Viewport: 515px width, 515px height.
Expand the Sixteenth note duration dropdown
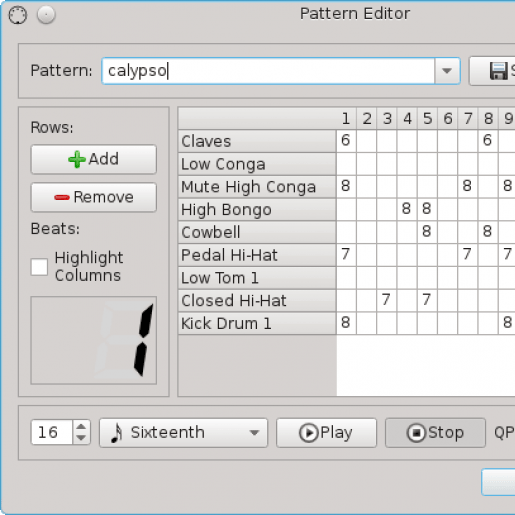[254, 433]
